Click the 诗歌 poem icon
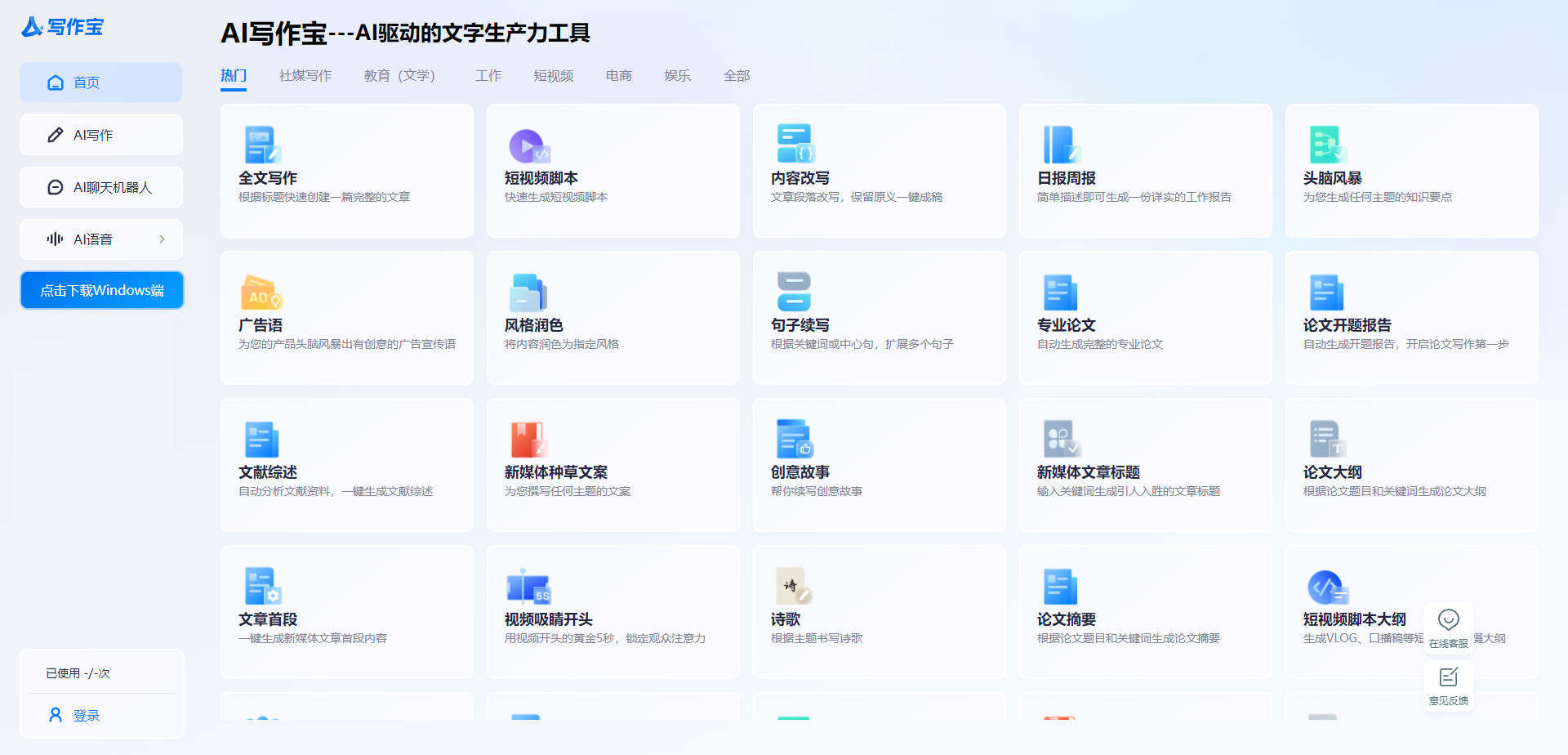This screenshot has width=1568, height=755. (793, 586)
